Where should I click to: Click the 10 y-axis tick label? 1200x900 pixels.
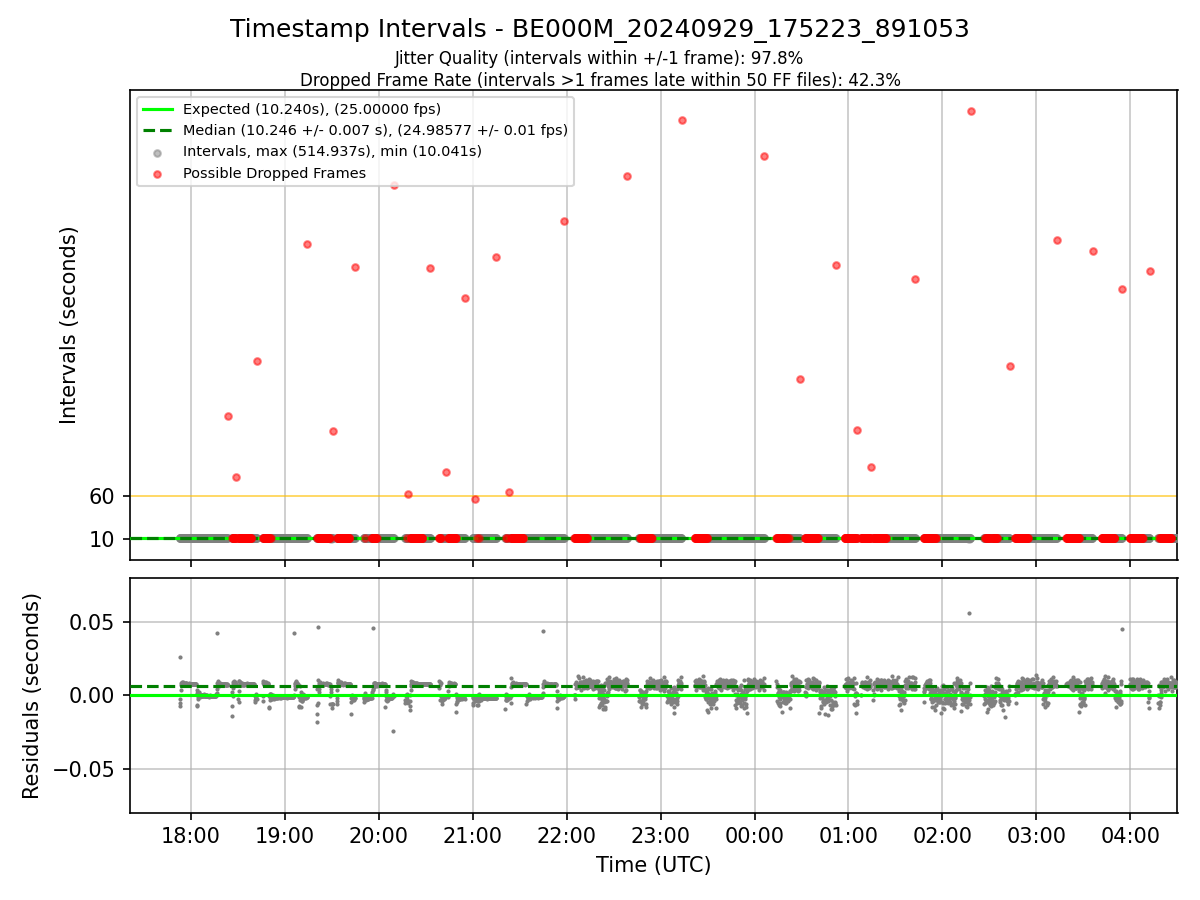103,539
